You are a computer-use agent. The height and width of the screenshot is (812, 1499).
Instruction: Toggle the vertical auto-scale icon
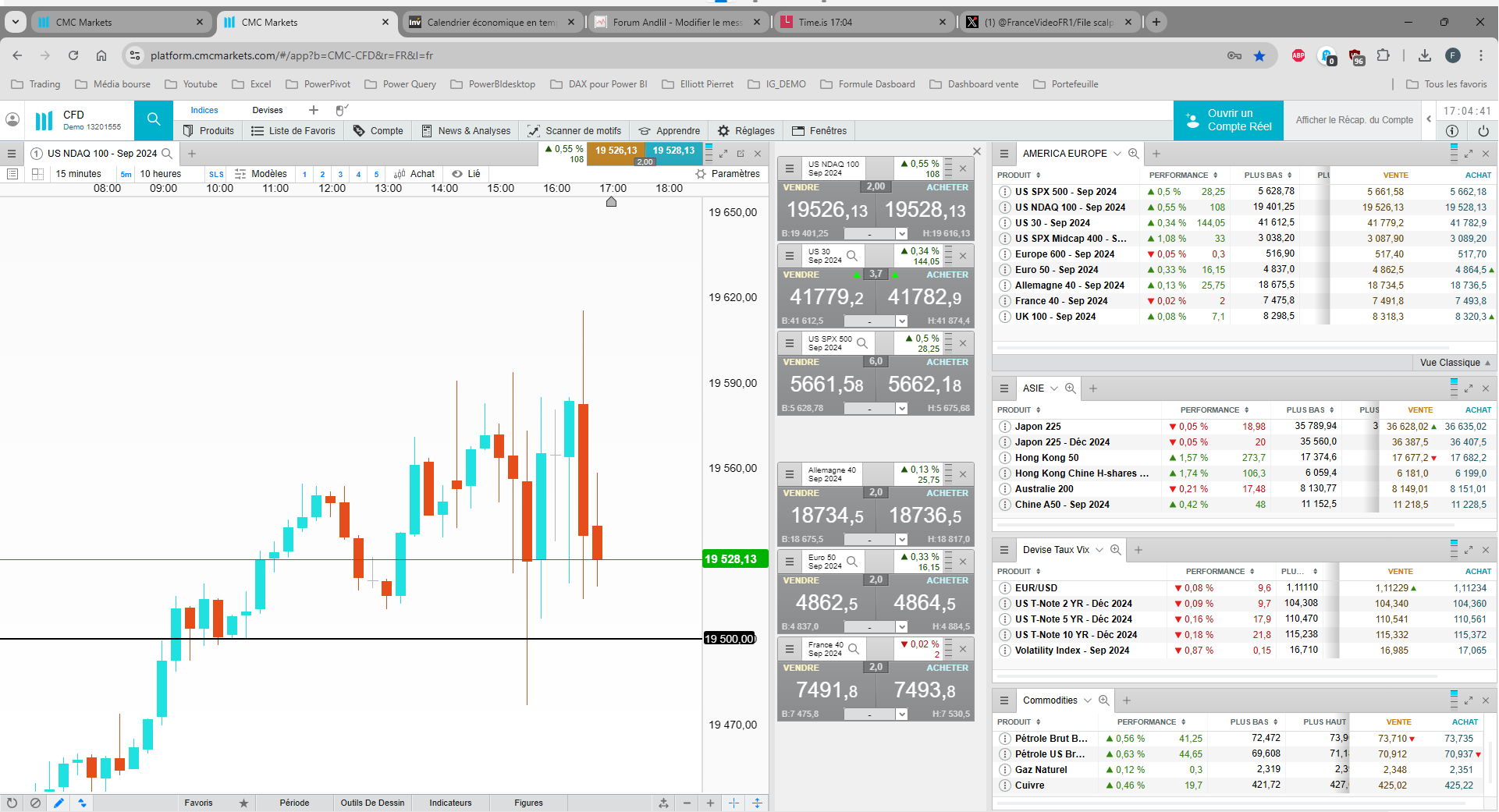[x=757, y=803]
